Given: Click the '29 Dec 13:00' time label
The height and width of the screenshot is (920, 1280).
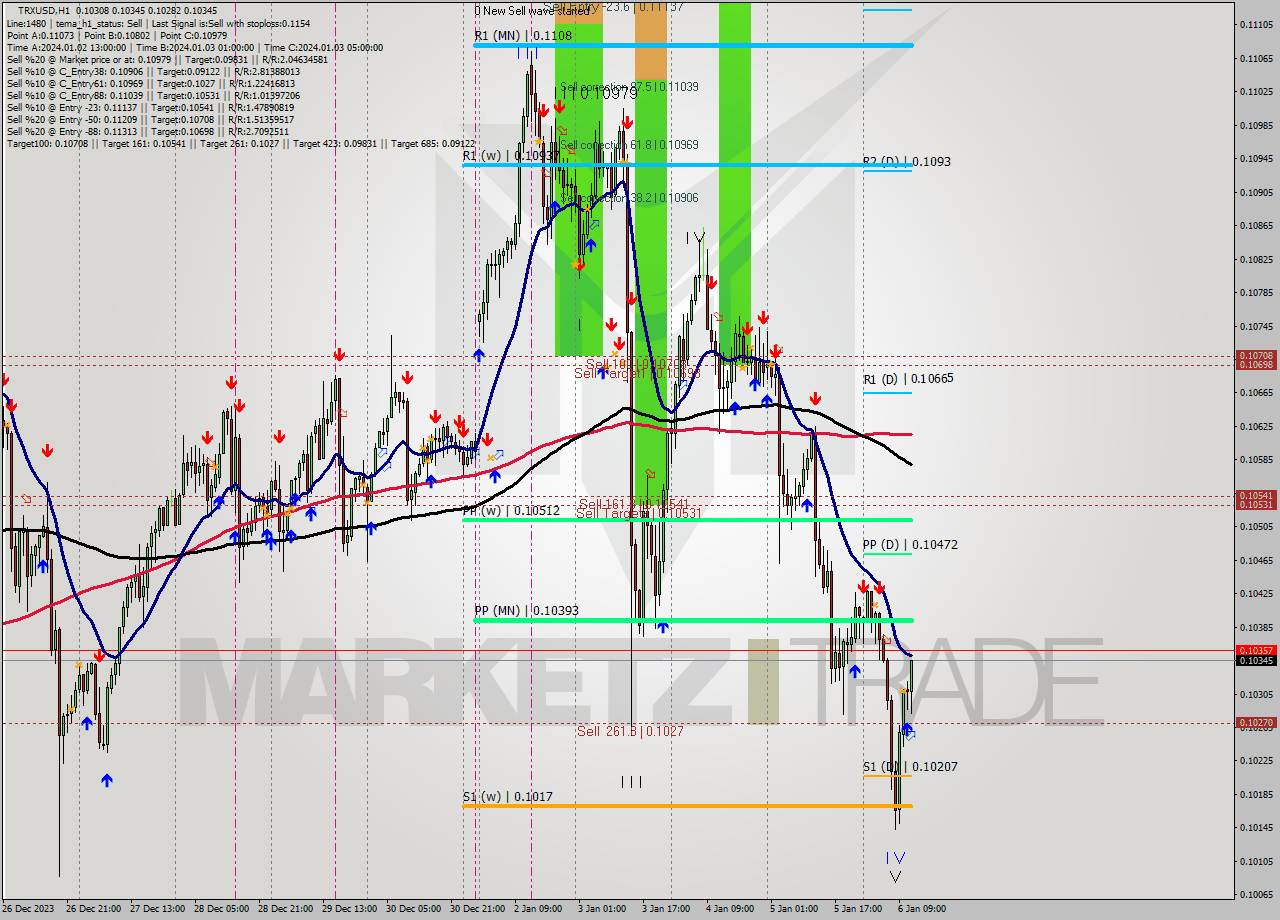Looking at the screenshot, I should pyautogui.click(x=349, y=909).
